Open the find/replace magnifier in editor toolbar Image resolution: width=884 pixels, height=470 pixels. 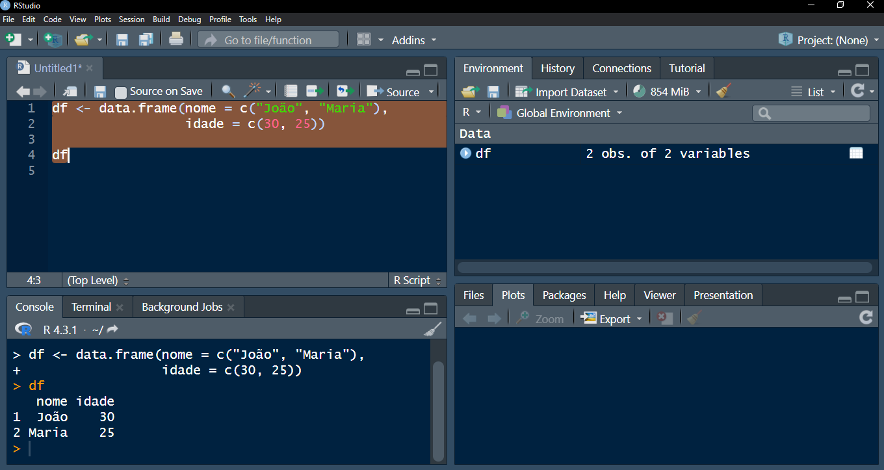(228, 91)
